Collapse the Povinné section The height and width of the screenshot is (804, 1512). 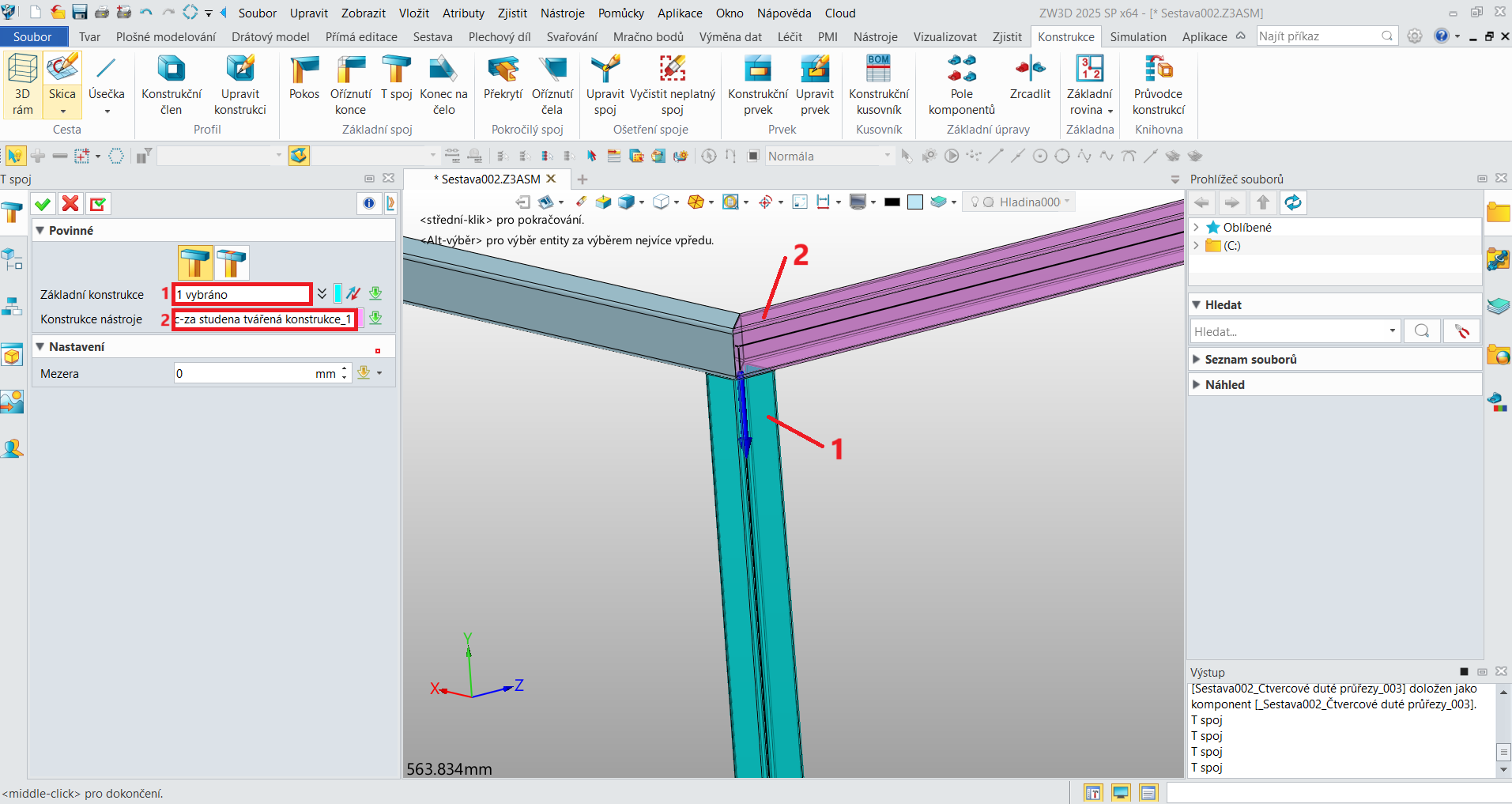[x=40, y=230]
